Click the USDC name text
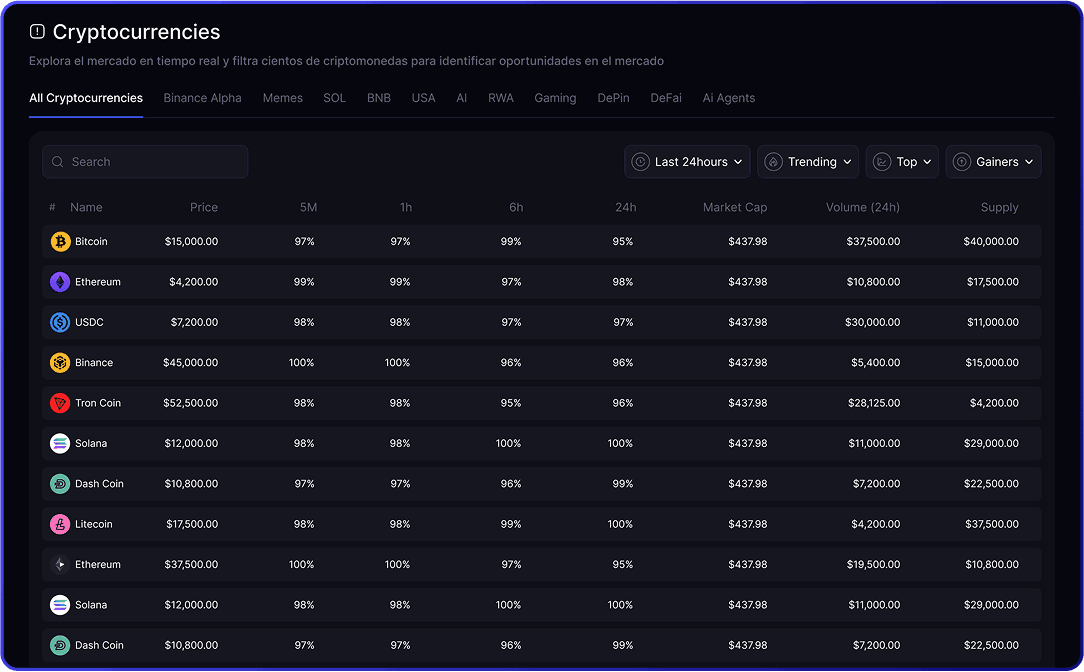 [x=89, y=322]
